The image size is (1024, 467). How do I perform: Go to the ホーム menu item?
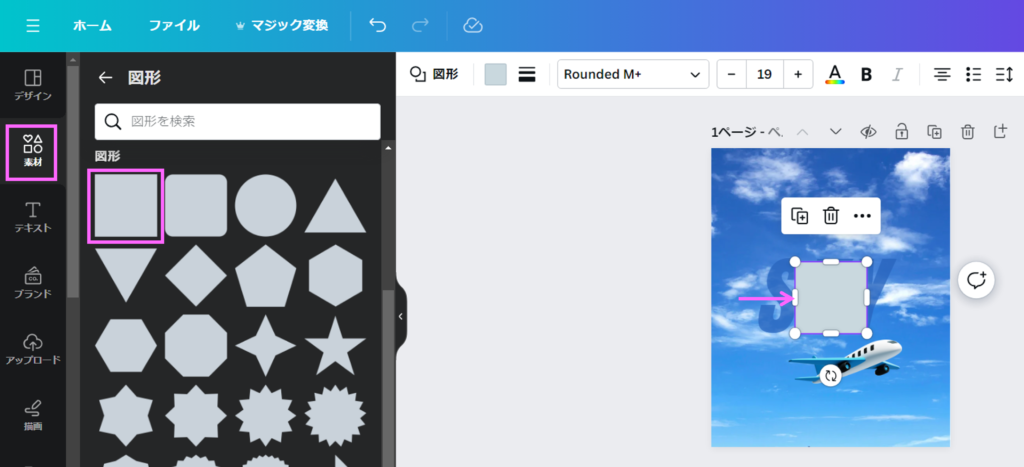[x=92, y=25]
